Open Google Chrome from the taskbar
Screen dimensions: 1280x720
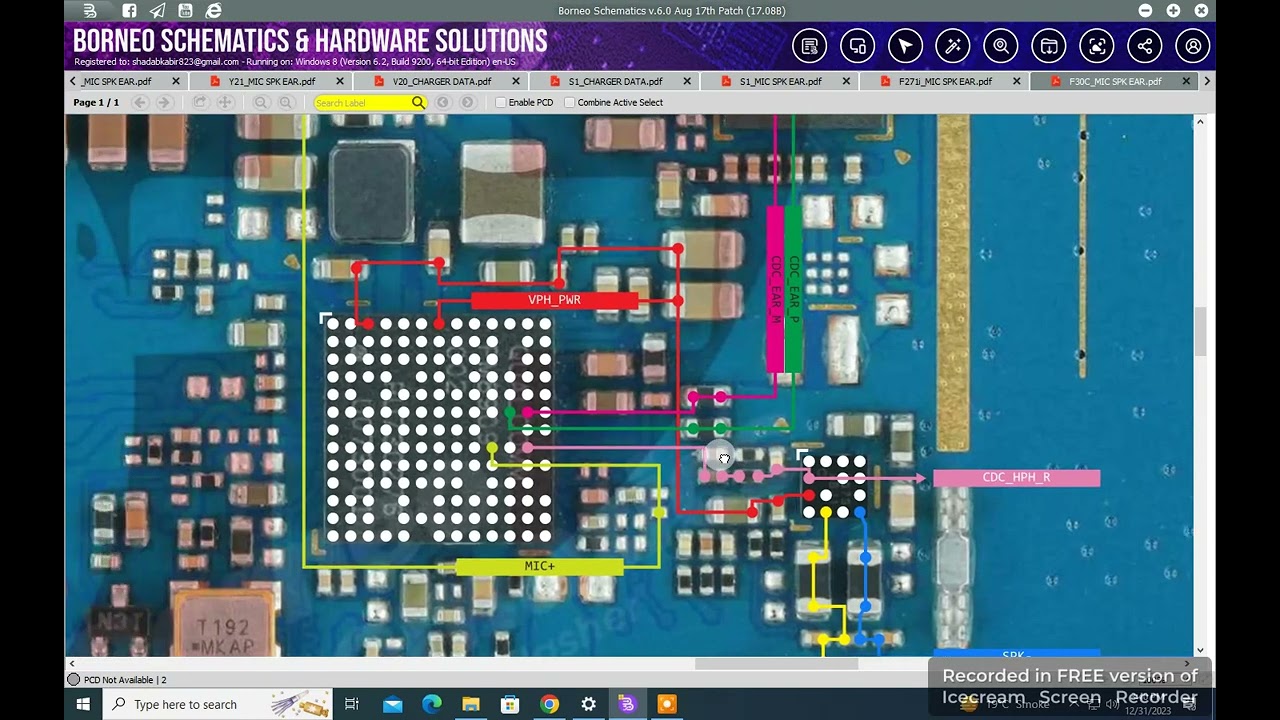549,705
